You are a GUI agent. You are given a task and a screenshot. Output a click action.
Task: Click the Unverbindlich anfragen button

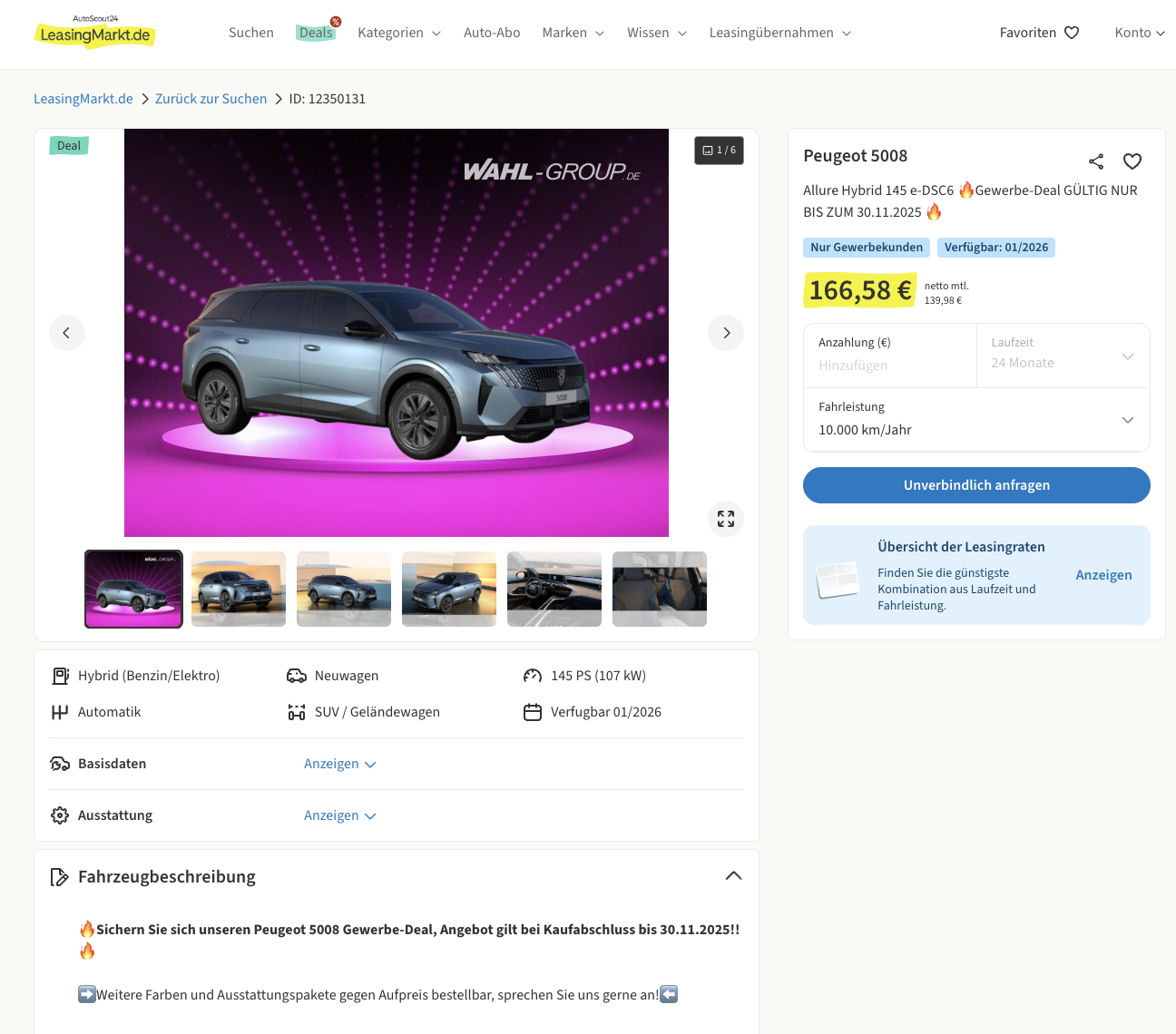coord(976,485)
